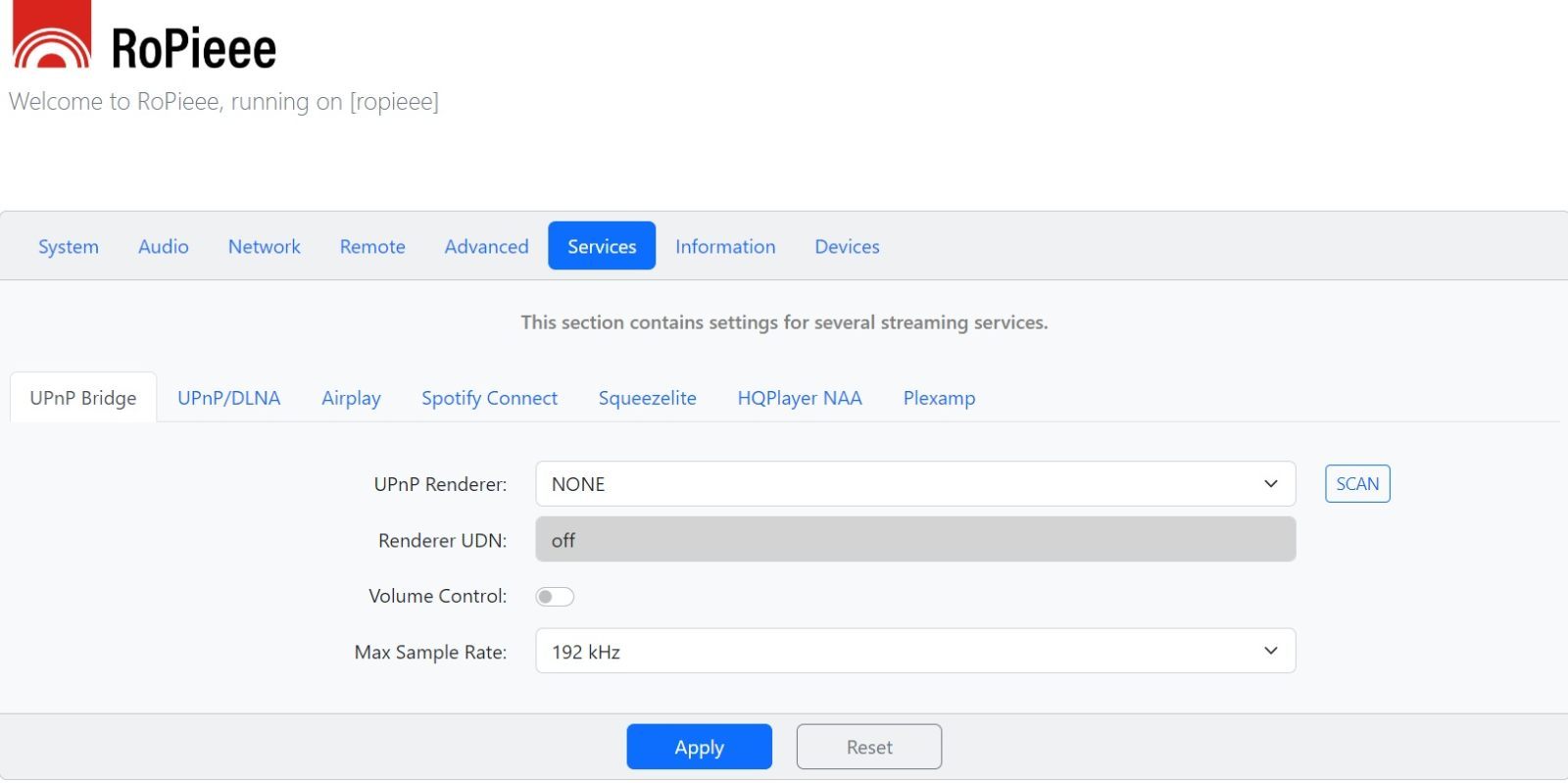
Task: View the Information tab
Action: [725, 246]
